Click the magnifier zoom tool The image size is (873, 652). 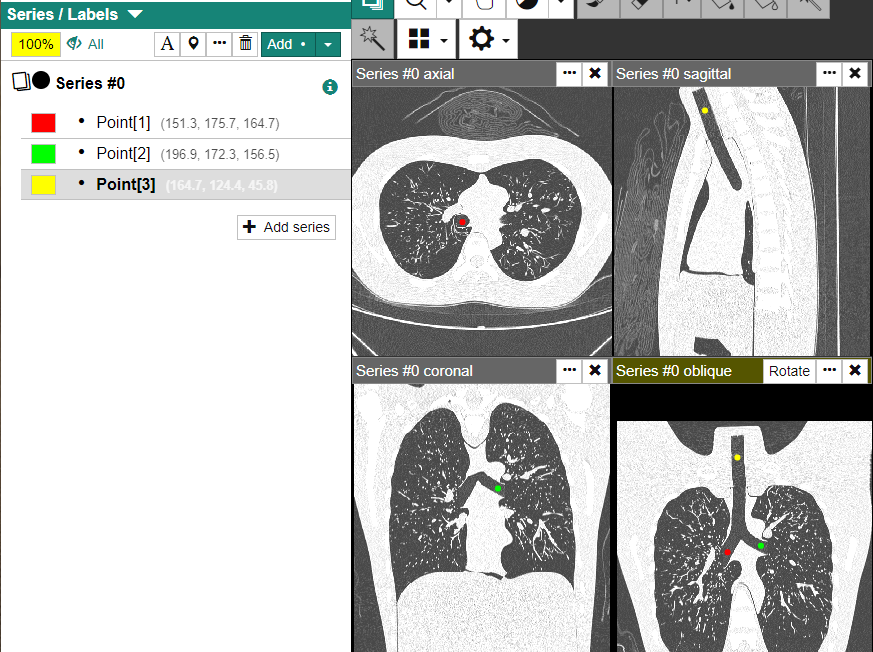click(415, 4)
